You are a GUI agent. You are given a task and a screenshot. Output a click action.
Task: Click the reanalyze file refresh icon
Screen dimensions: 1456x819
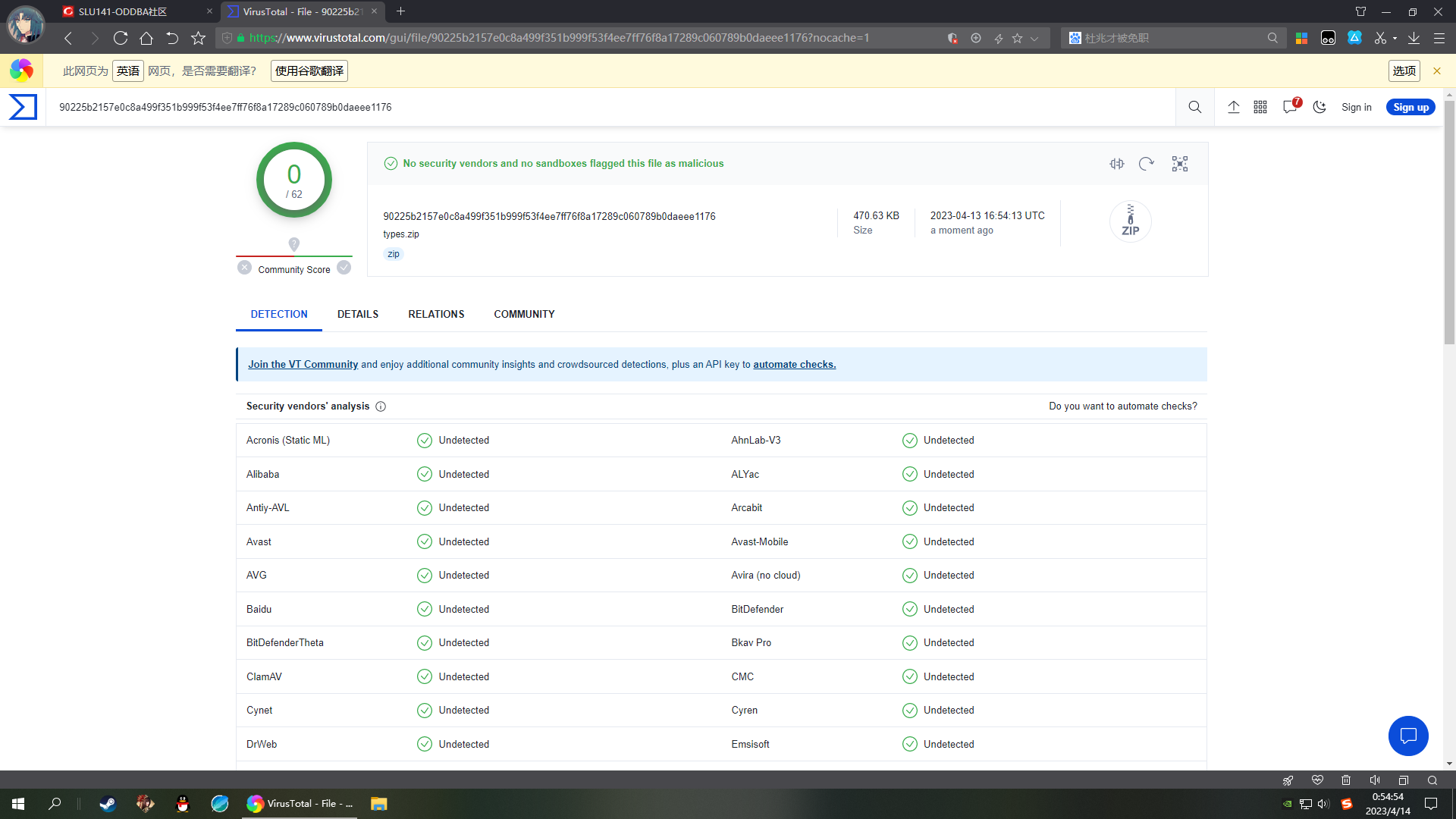click(1147, 164)
